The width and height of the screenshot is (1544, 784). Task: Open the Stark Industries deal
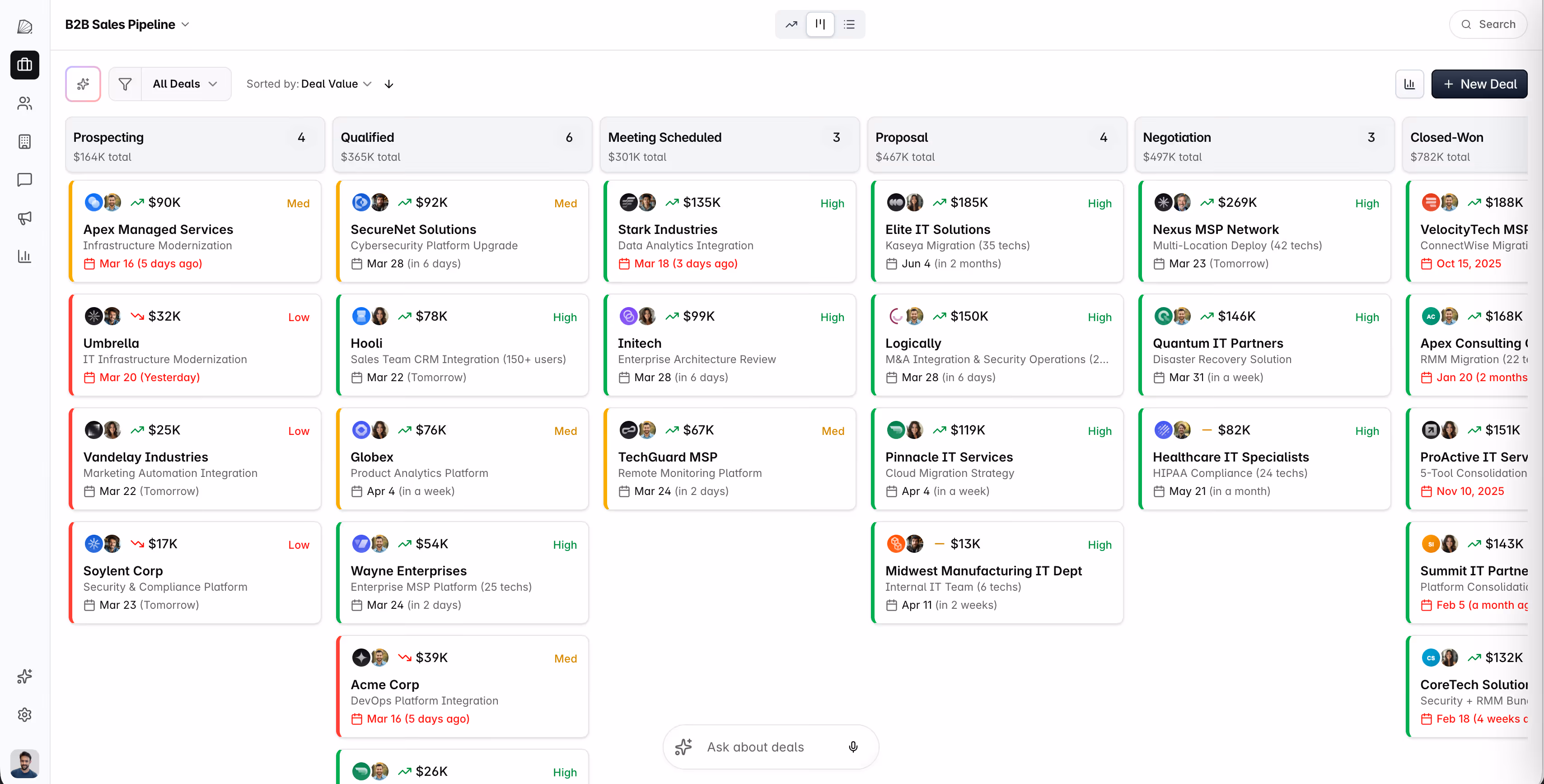(x=730, y=231)
